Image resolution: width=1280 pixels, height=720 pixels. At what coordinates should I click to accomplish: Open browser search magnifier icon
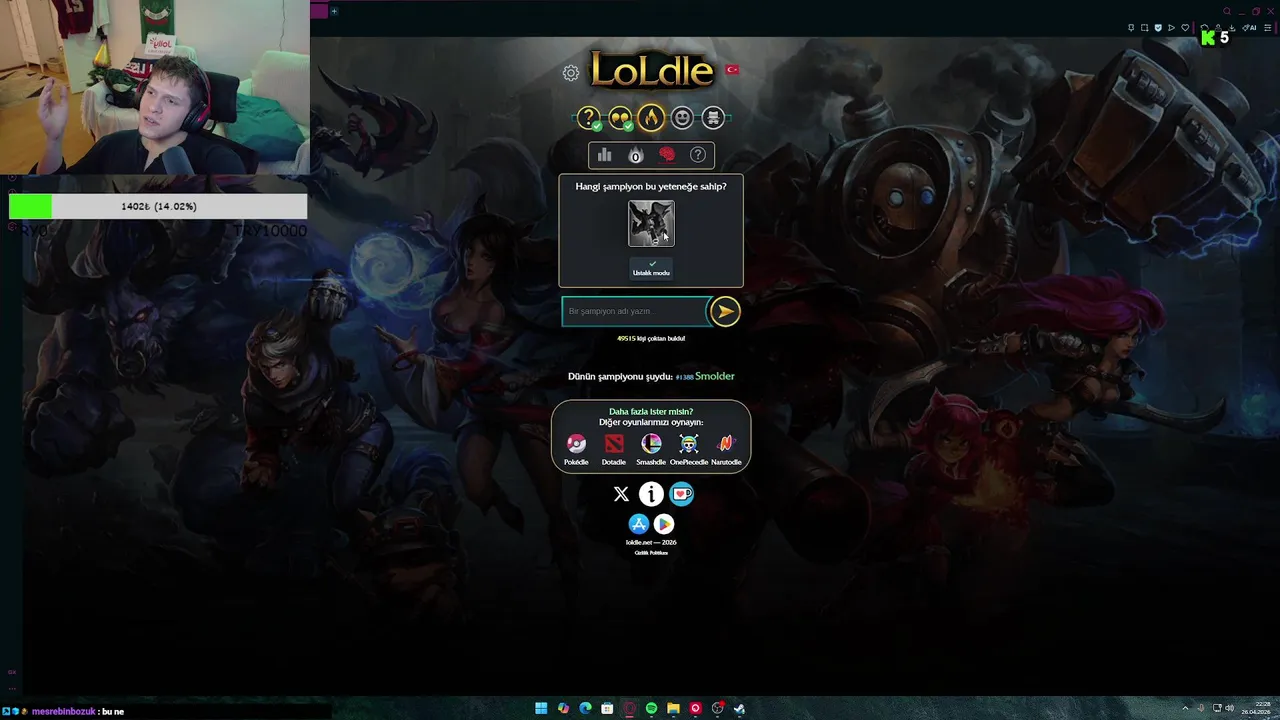pyautogui.click(x=1227, y=11)
